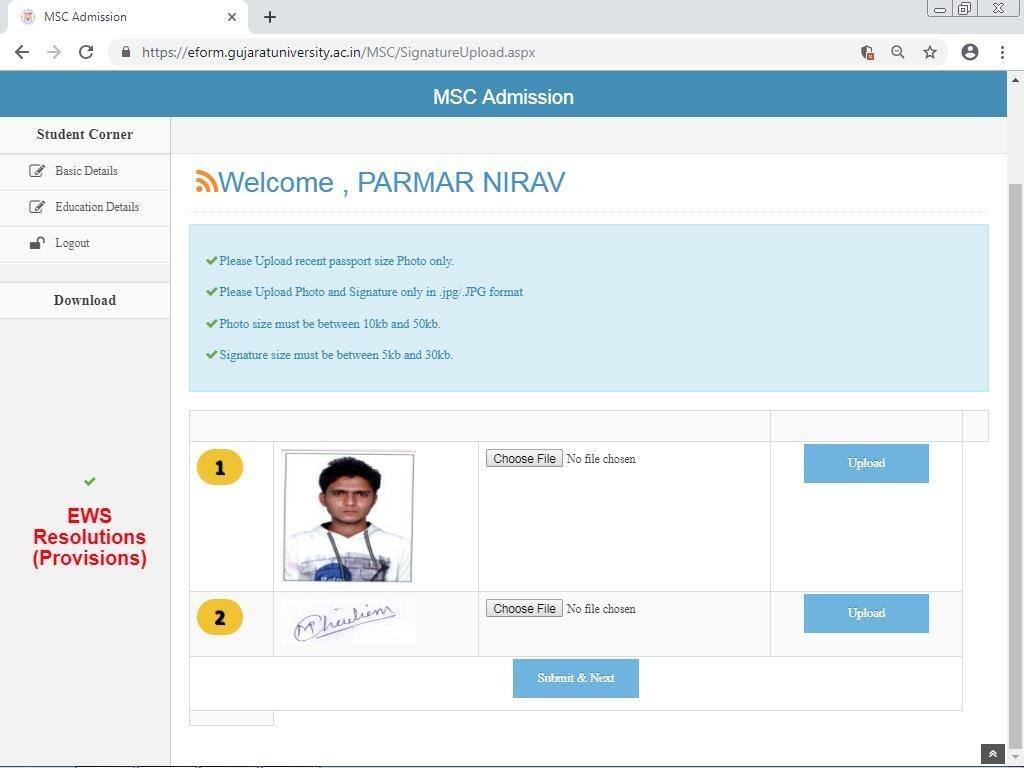The image size is (1024, 768).
Task: Open the EWS Resolutions (Provisions) link
Action: coord(89,537)
